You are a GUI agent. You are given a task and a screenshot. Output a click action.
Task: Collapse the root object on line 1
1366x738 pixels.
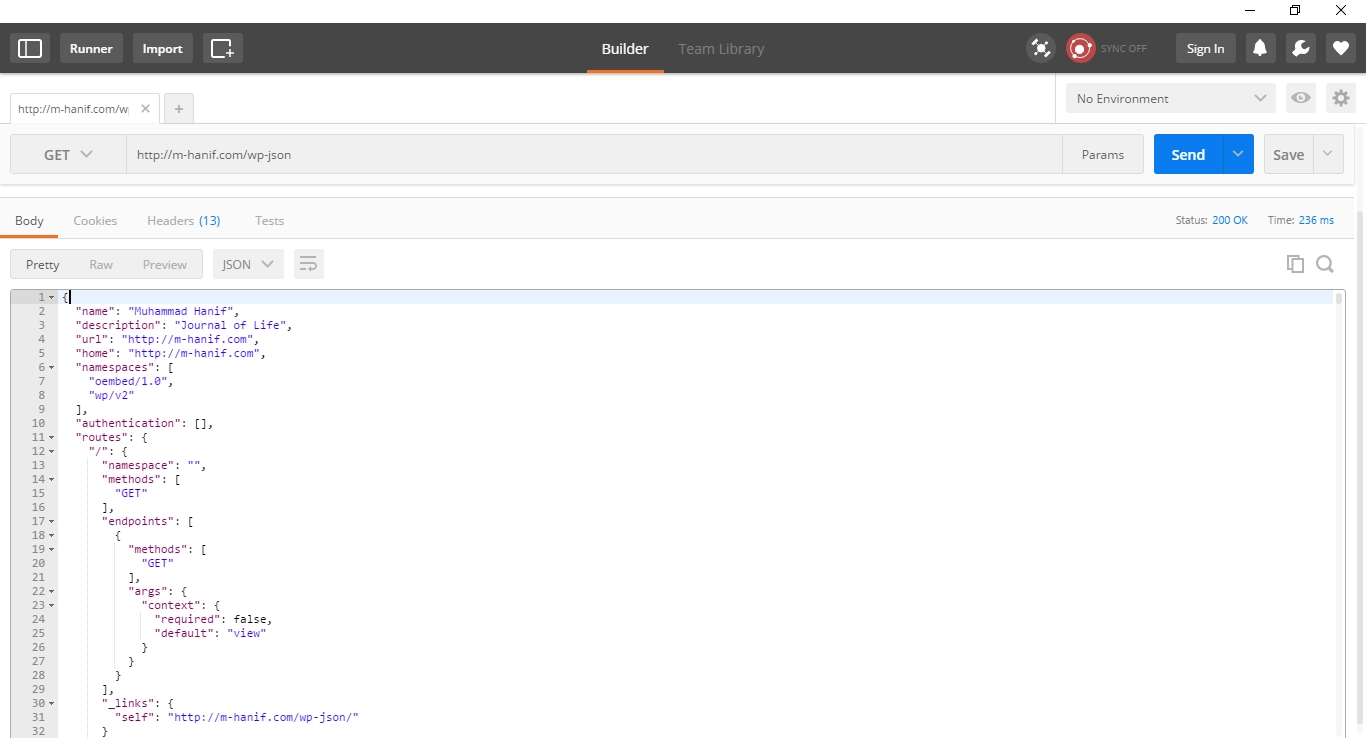pos(51,297)
